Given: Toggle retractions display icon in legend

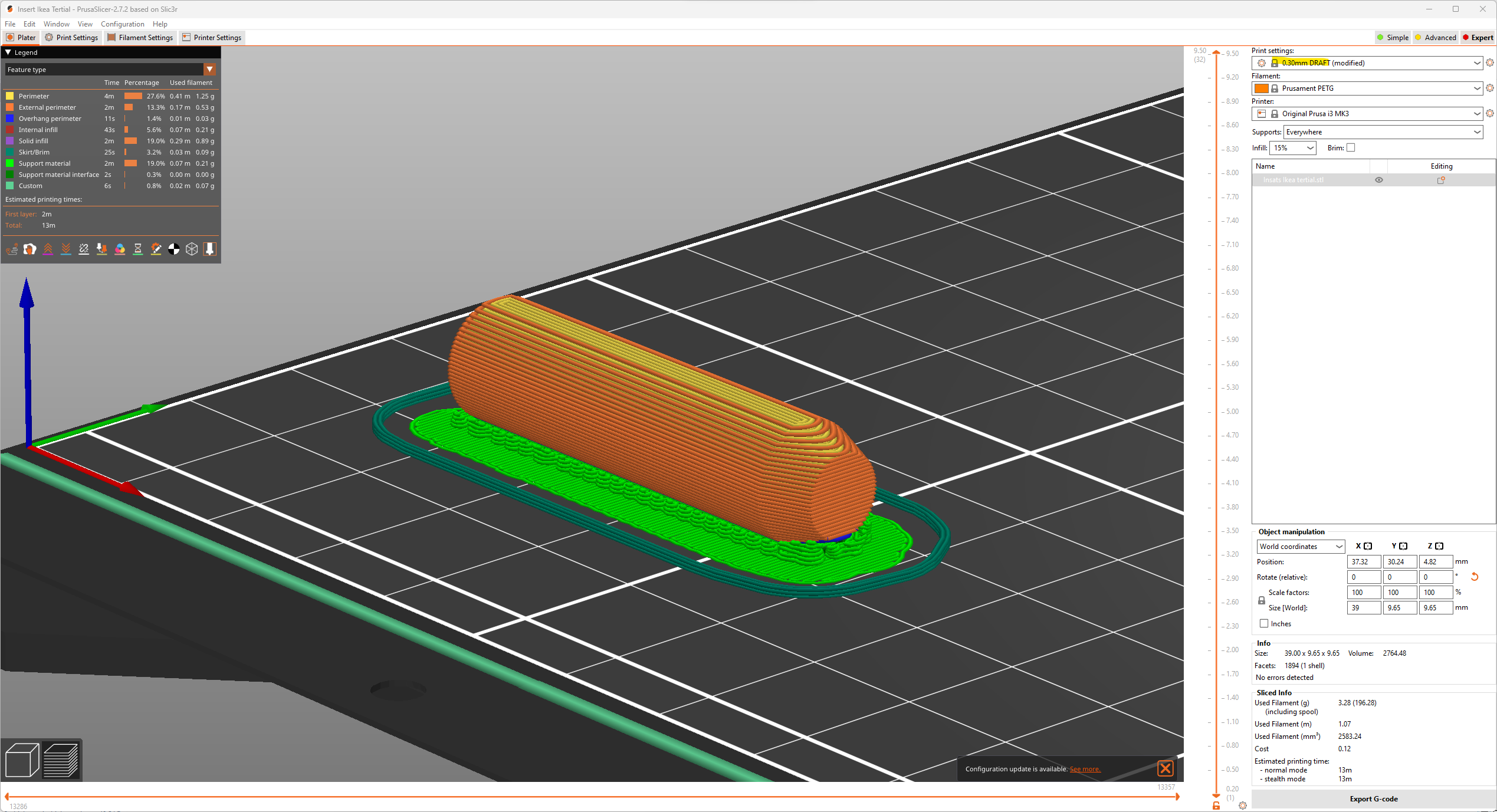Looking at the screenshot, I should coord(48,249).
